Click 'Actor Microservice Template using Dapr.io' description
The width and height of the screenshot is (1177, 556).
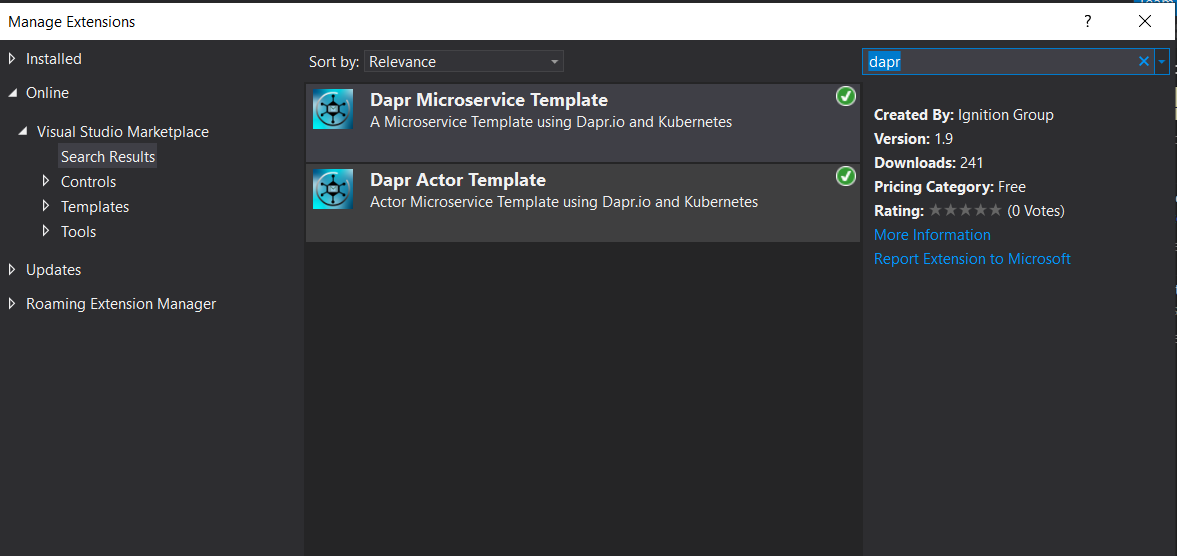tap(564, 202)
